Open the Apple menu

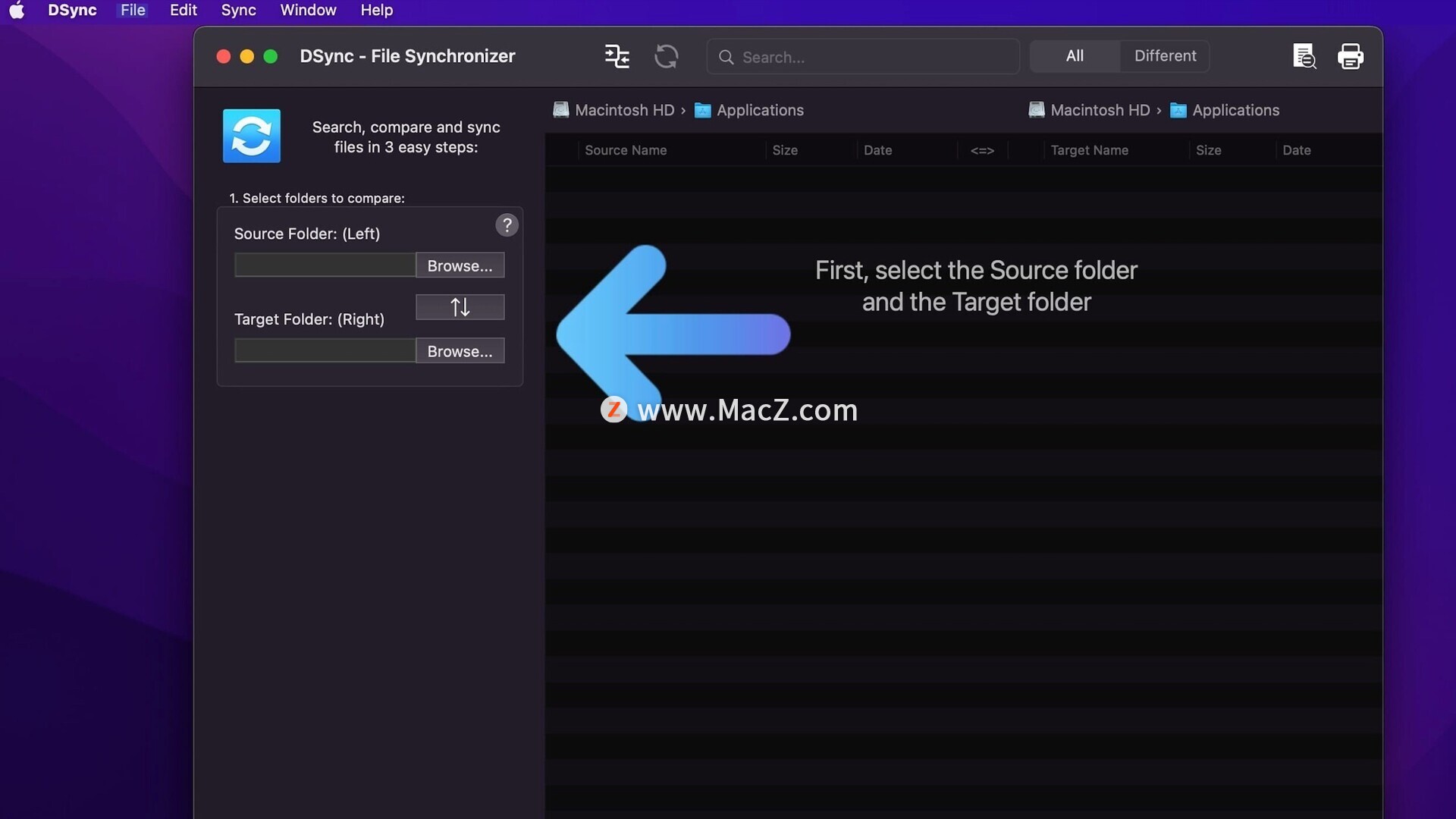[17, 11]
